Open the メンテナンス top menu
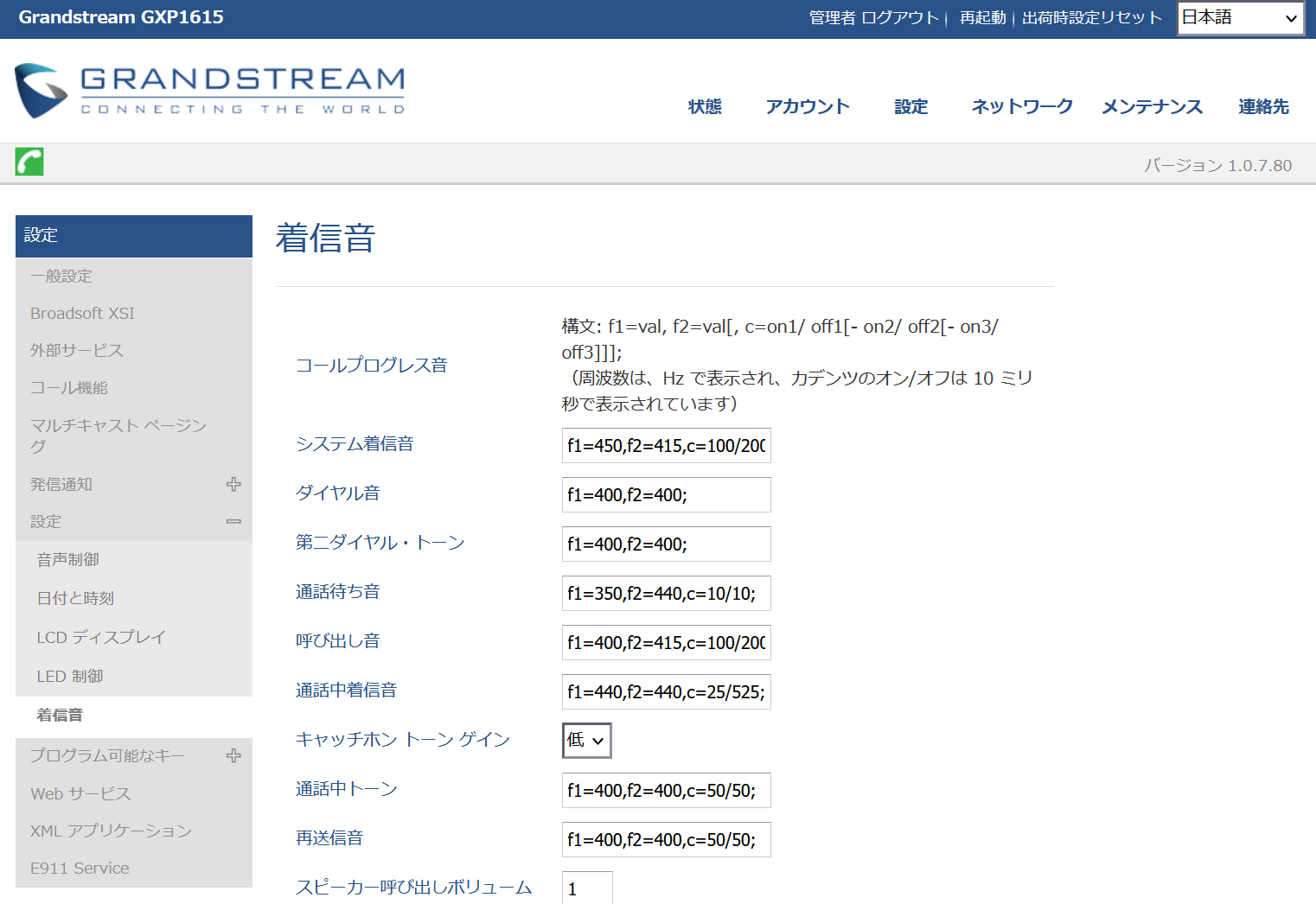 (x=1152, y=106)
